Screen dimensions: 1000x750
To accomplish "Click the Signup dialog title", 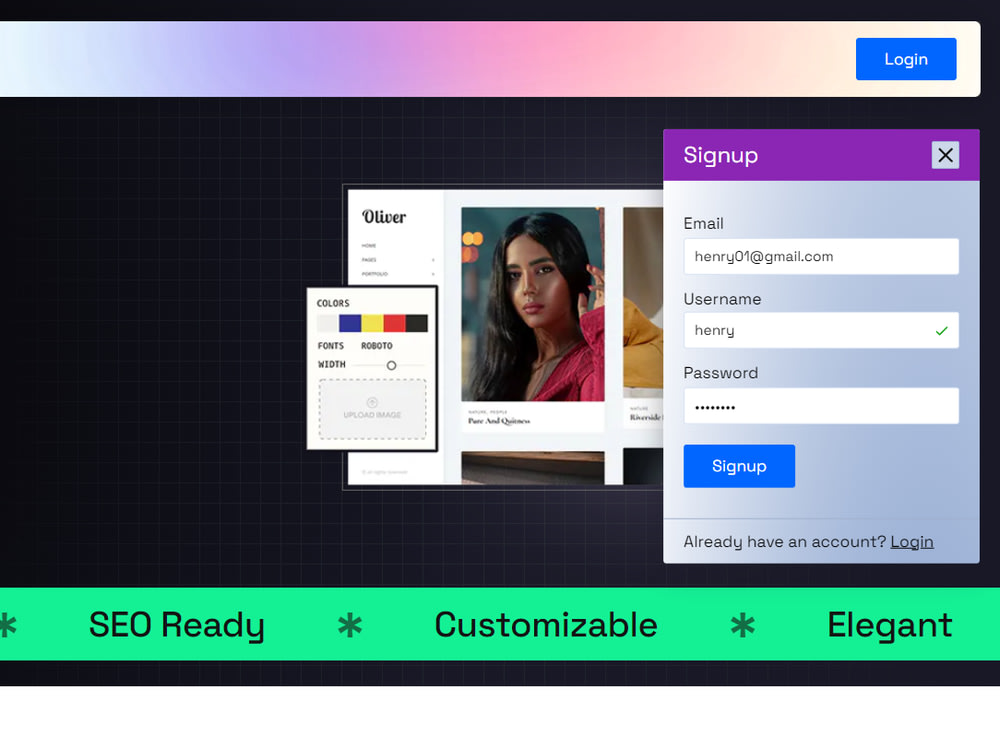I will [x=721, y=155].
